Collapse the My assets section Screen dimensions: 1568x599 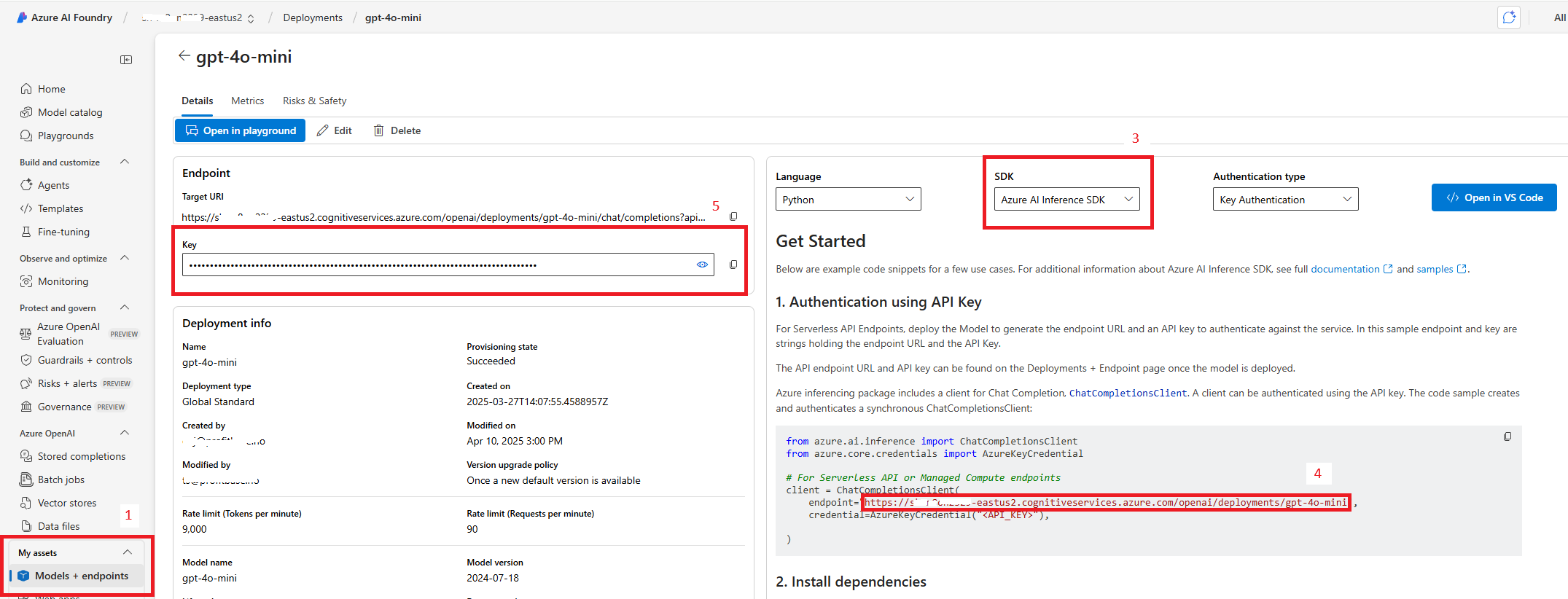click(128, 552)
